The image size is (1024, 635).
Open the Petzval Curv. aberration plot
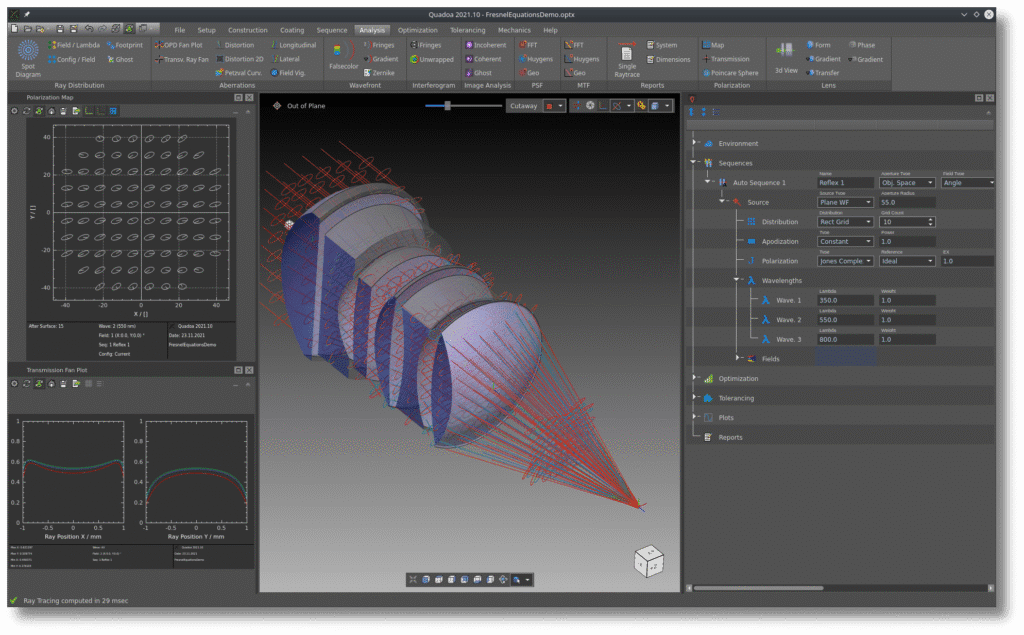point(241,73)
